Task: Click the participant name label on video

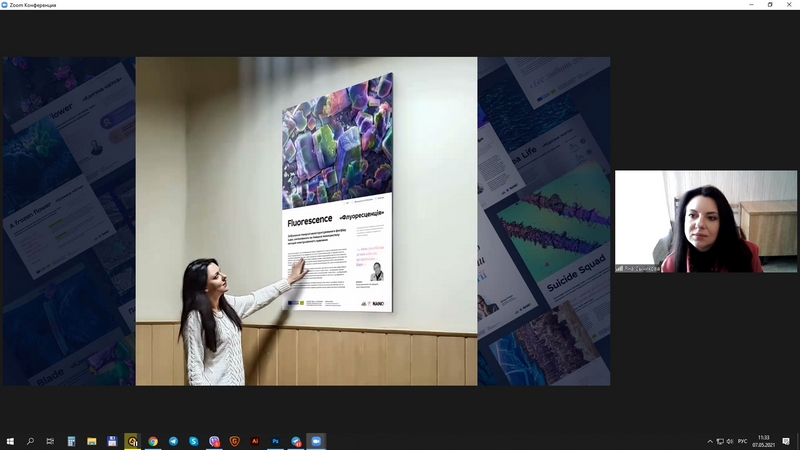Action: click(638, 268)
